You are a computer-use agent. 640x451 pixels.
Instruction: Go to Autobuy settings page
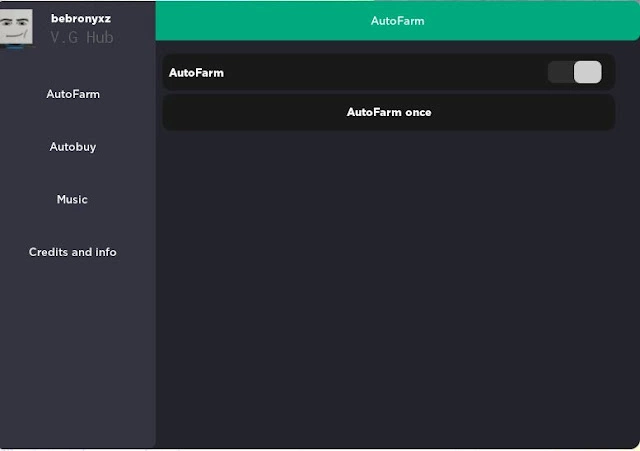73,147
